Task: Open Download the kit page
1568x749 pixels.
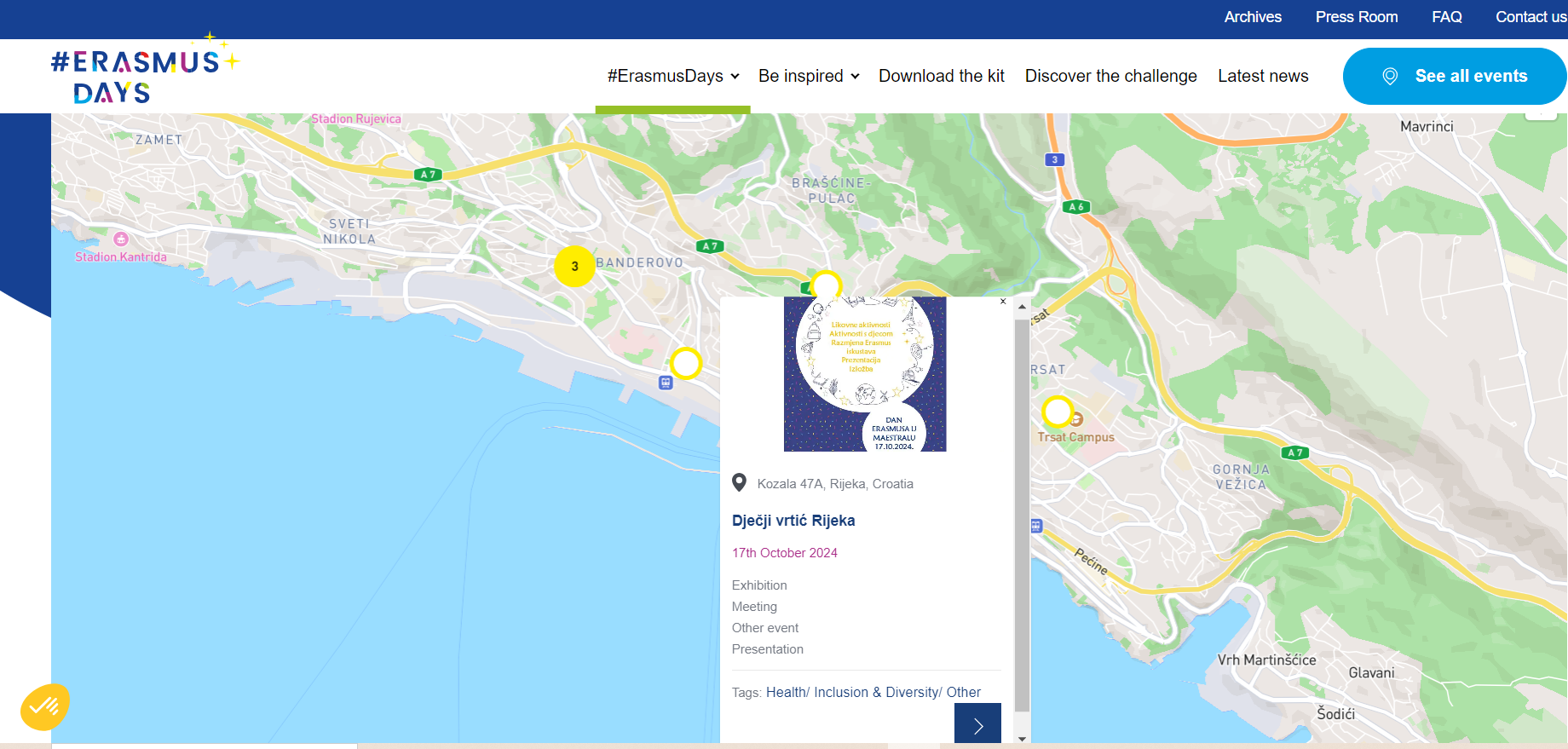Action: point(942,76)
